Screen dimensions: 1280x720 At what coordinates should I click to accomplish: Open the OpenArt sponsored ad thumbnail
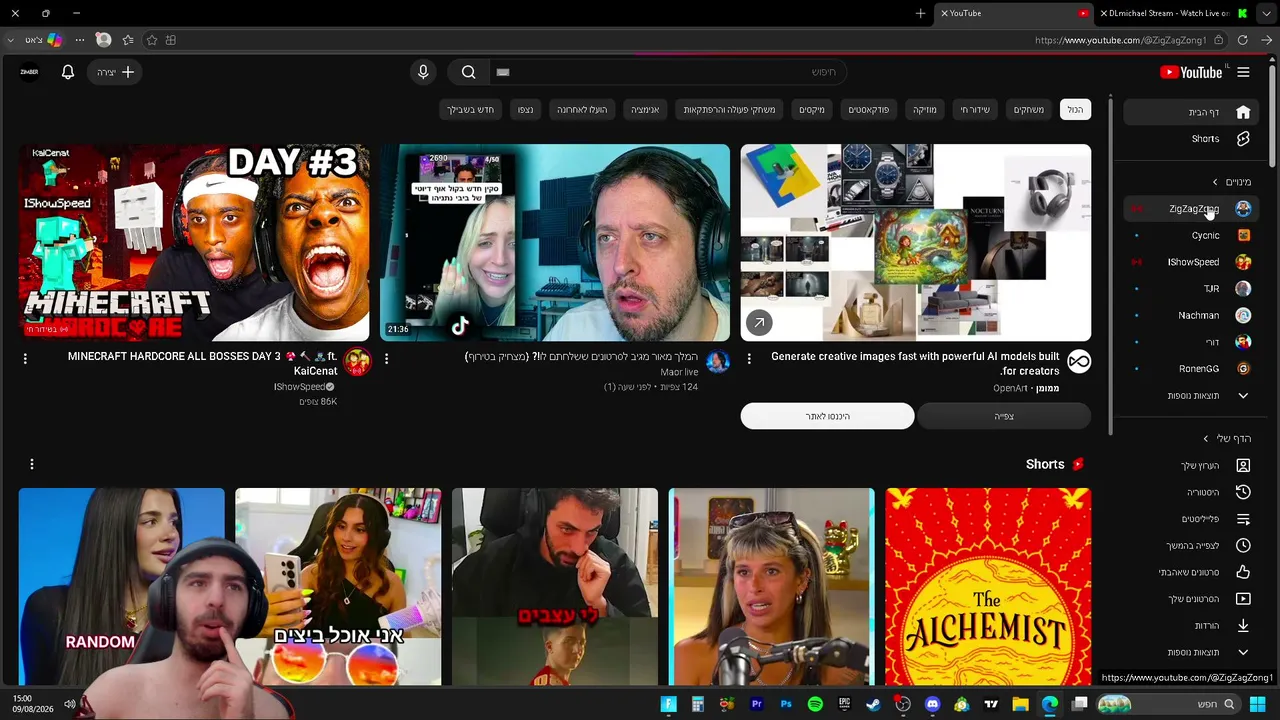pyautogui.click(x=916, y=243)
